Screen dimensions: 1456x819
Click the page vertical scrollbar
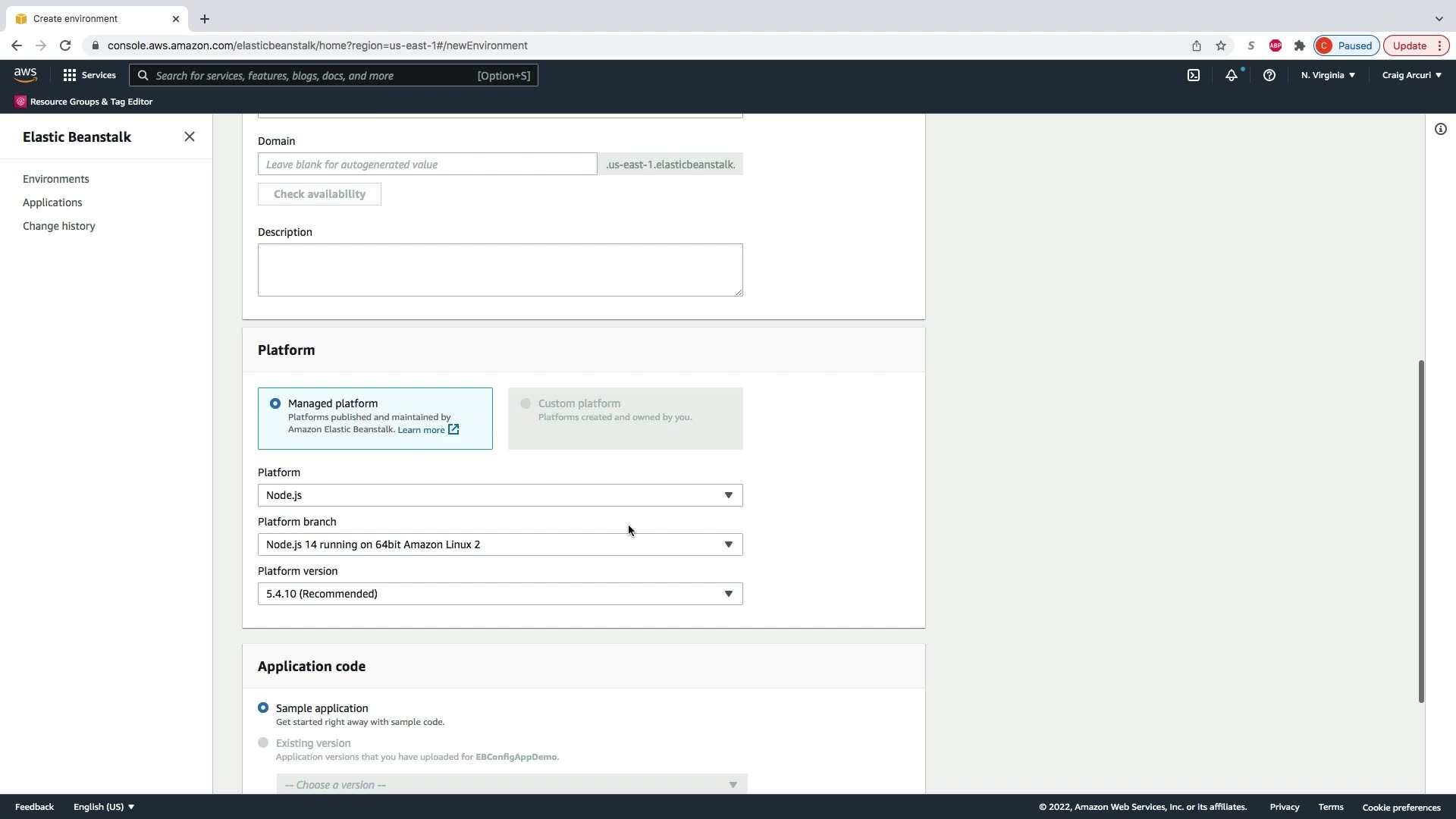point(1421,531)
